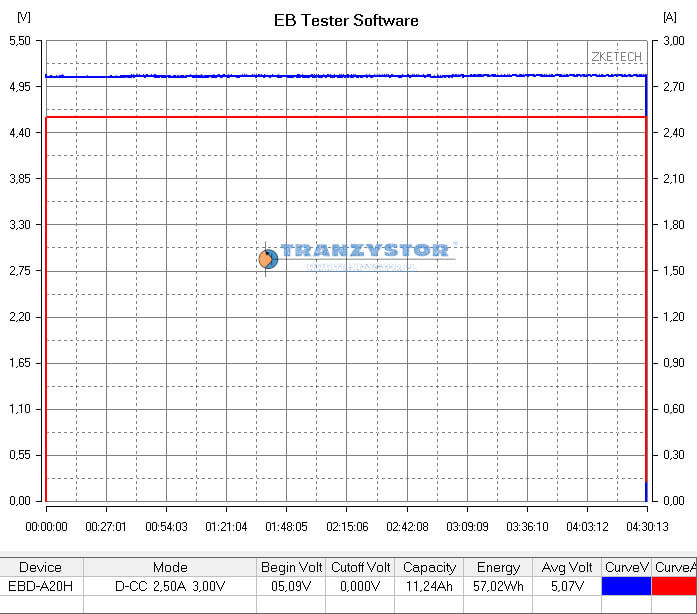
Task: Click the 04:30:13 time axis label
Action: [647, 527]
